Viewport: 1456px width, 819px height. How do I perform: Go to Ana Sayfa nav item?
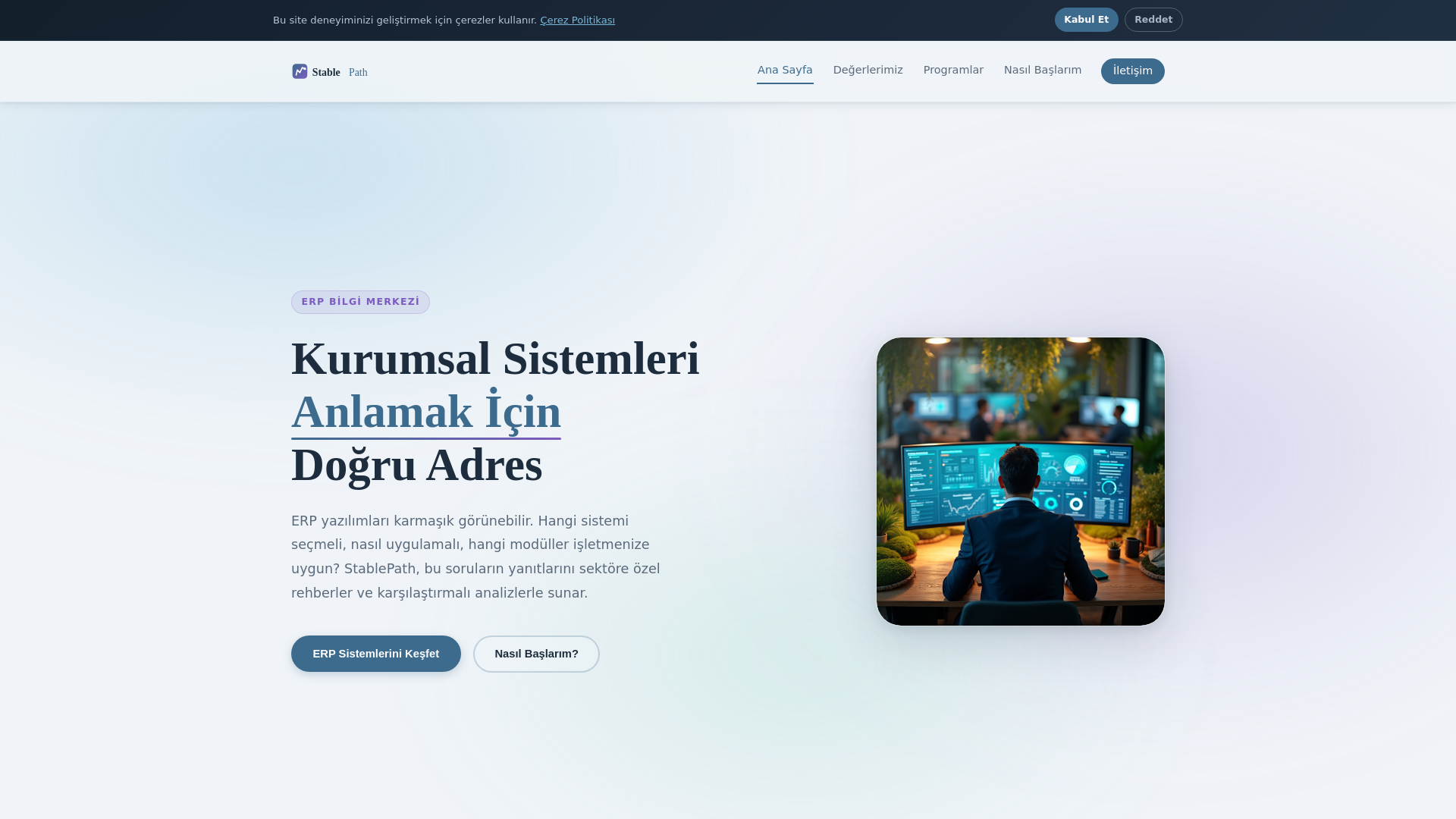tap(784, 70)
